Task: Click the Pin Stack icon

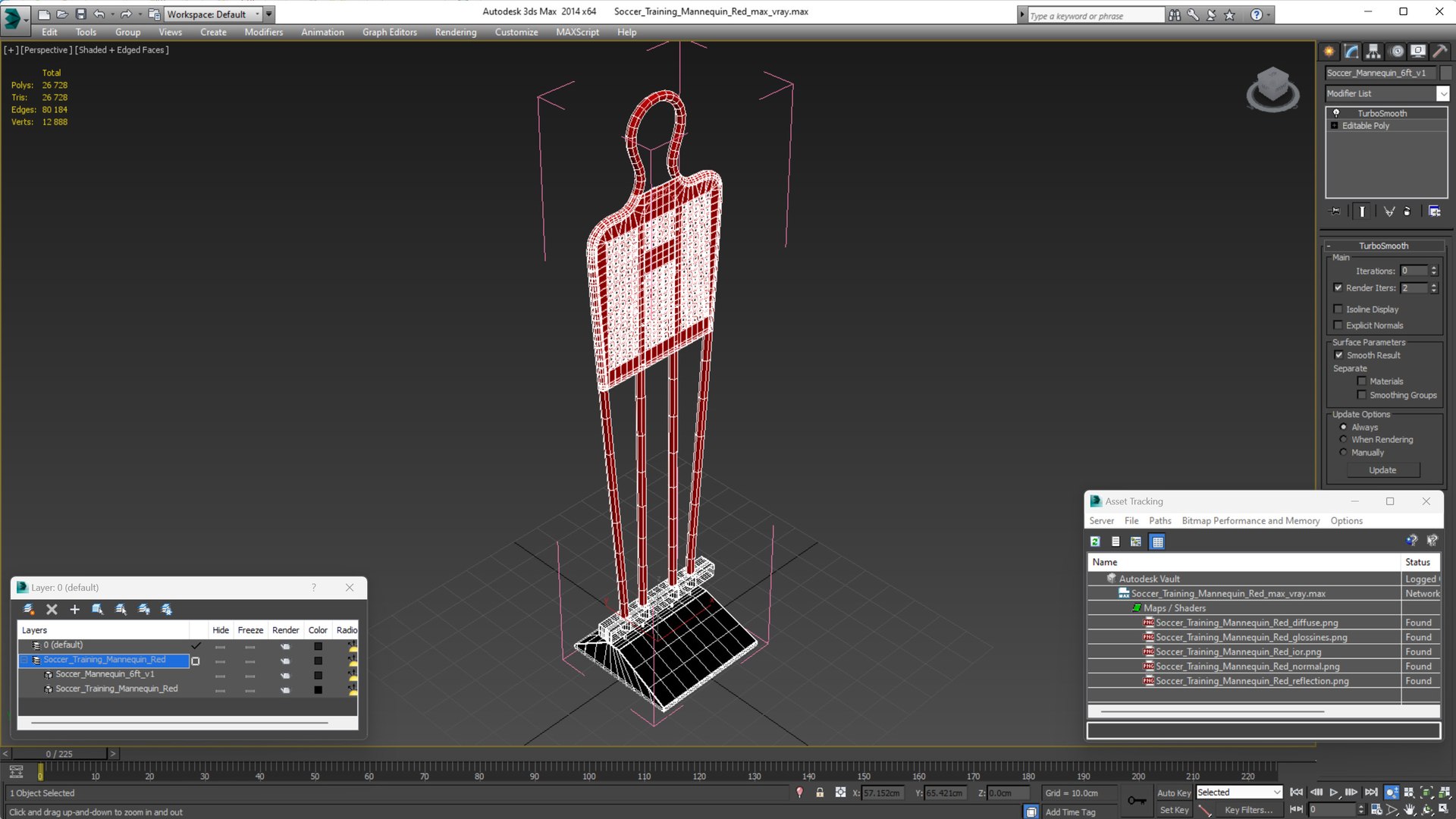Action: pyautogui.click(x=1335, y=212)
